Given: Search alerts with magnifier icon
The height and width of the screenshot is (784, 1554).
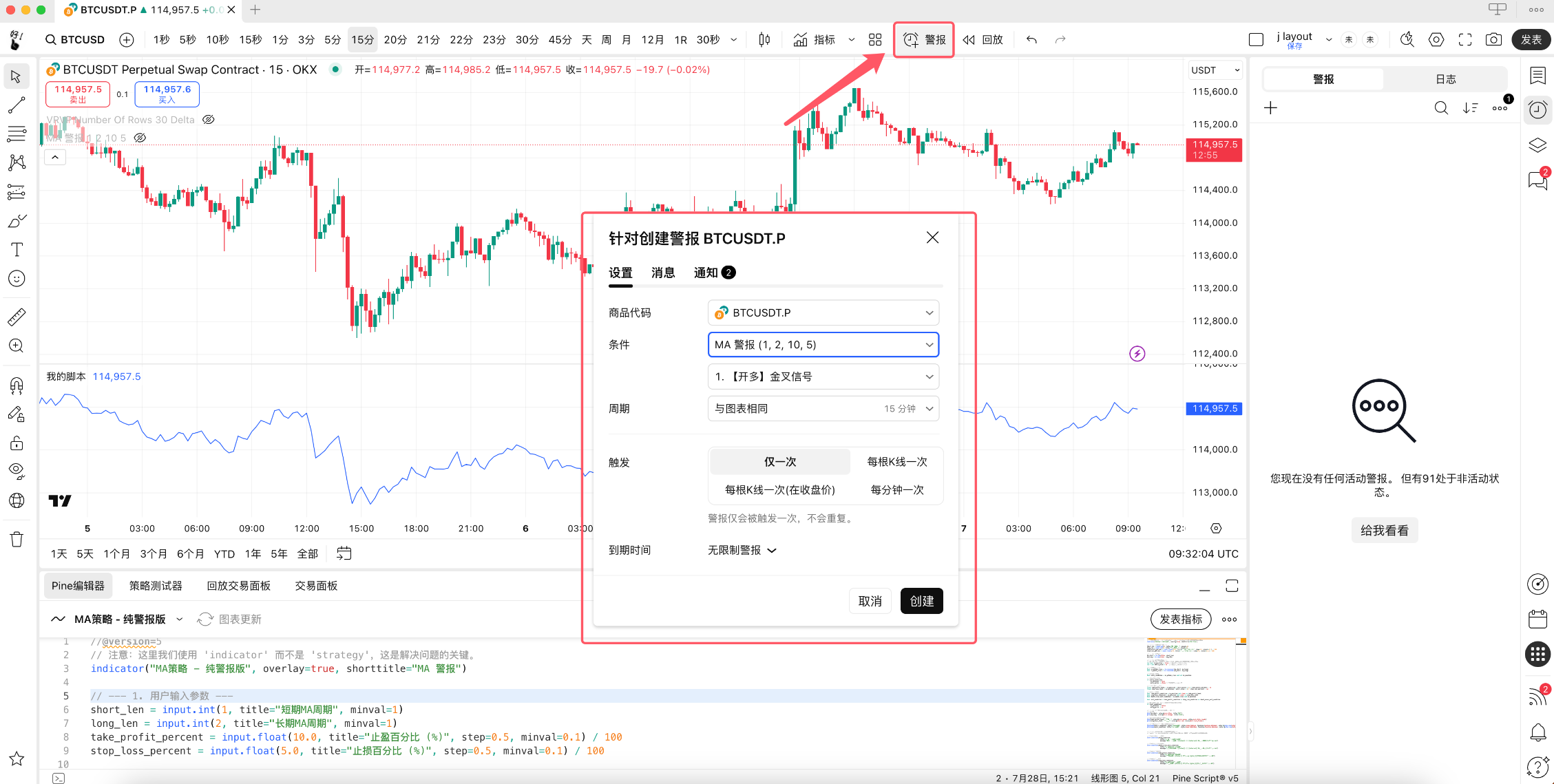Looking at the screenshot, I should 1441,108.
